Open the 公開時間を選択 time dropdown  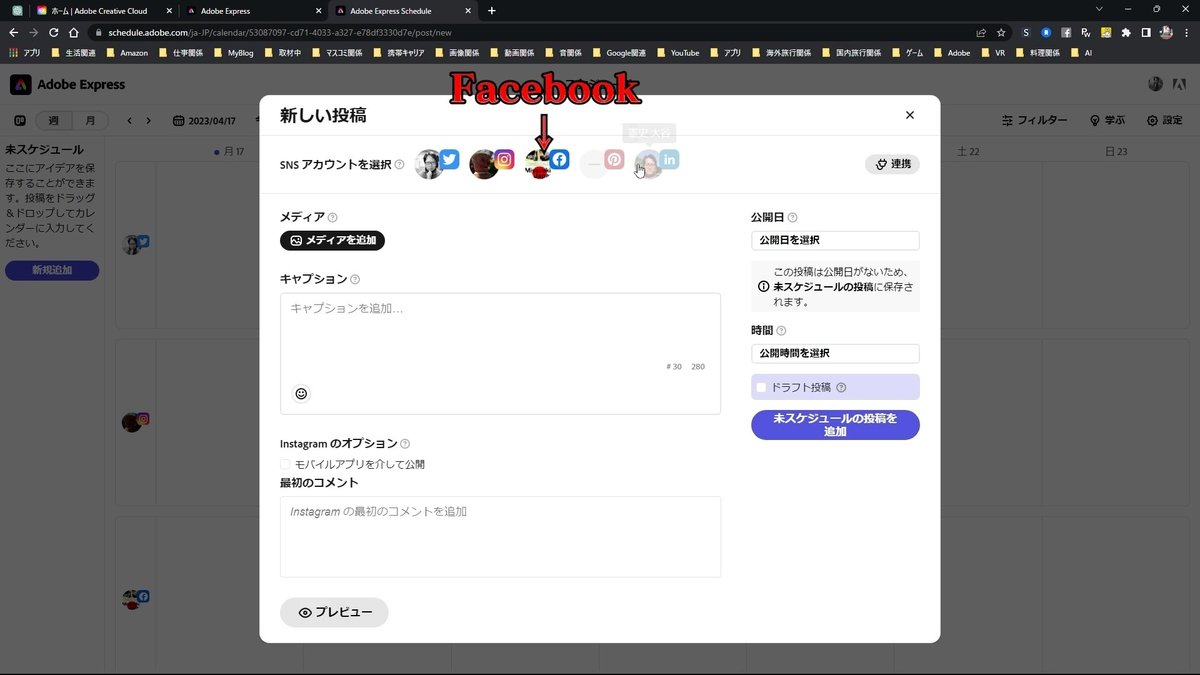point(835,353)
